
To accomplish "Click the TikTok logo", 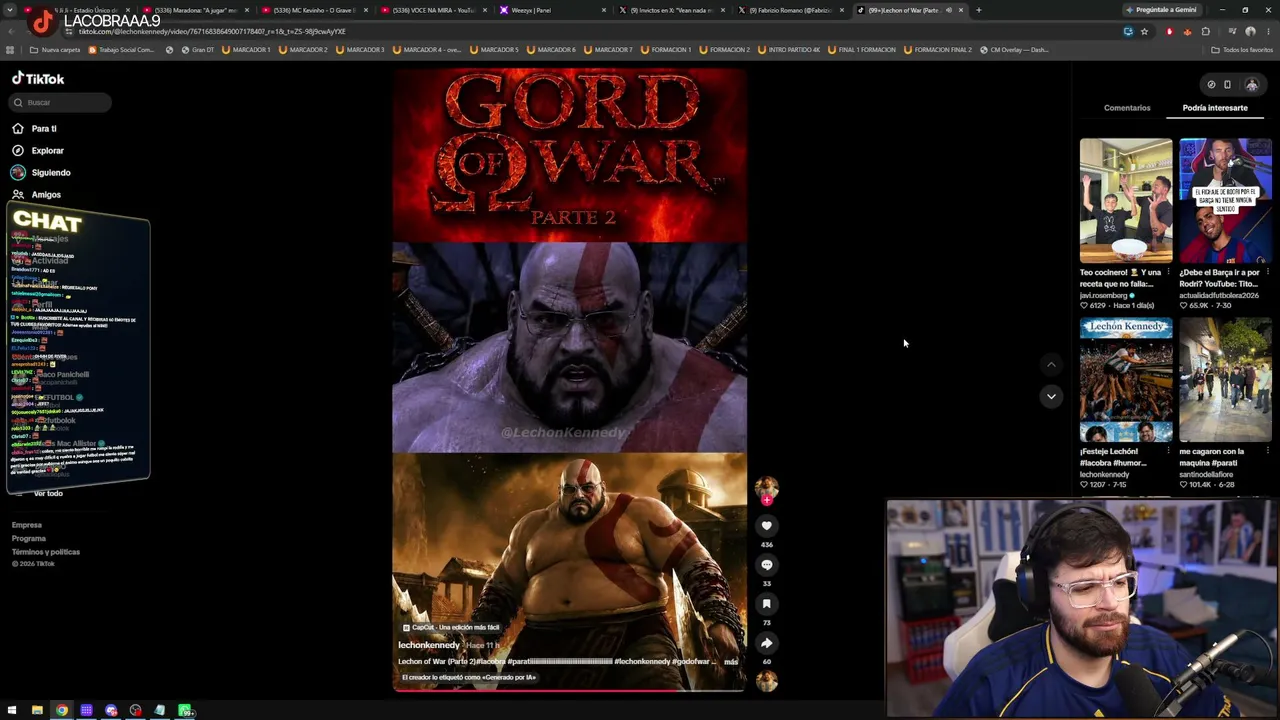I will tap(38, 78).
